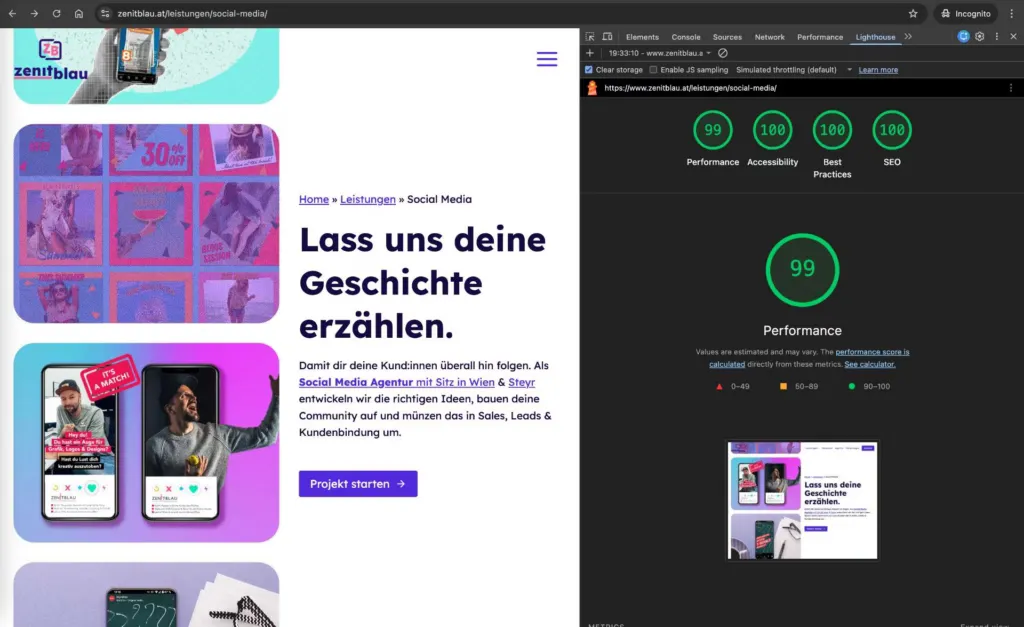Click the Projekt starten button
1024x627 pixels.
358,484
